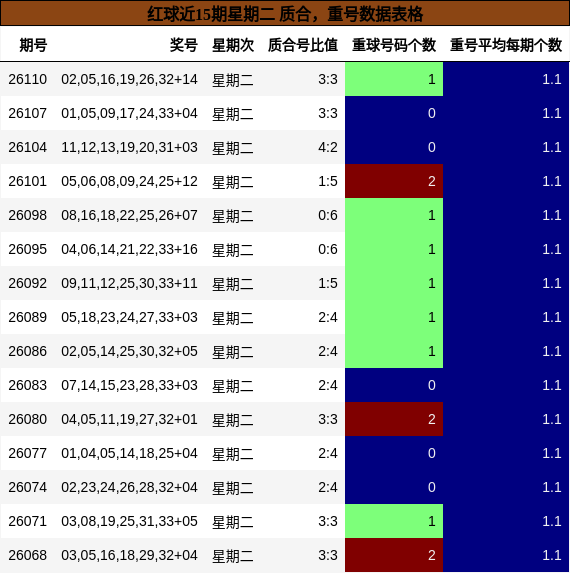Click ratio 0:6 in row 26098
570x573 pixels.
click(x=328, y=215)
